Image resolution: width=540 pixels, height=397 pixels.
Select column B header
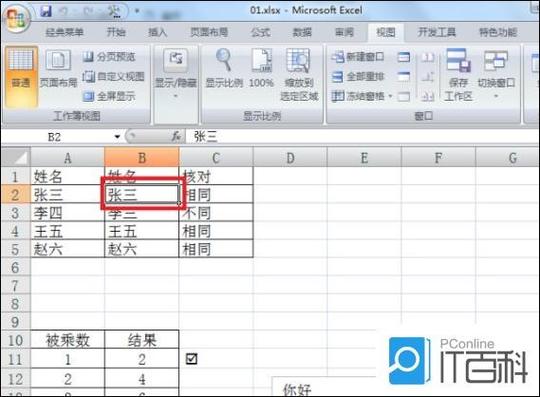(142, 158)
